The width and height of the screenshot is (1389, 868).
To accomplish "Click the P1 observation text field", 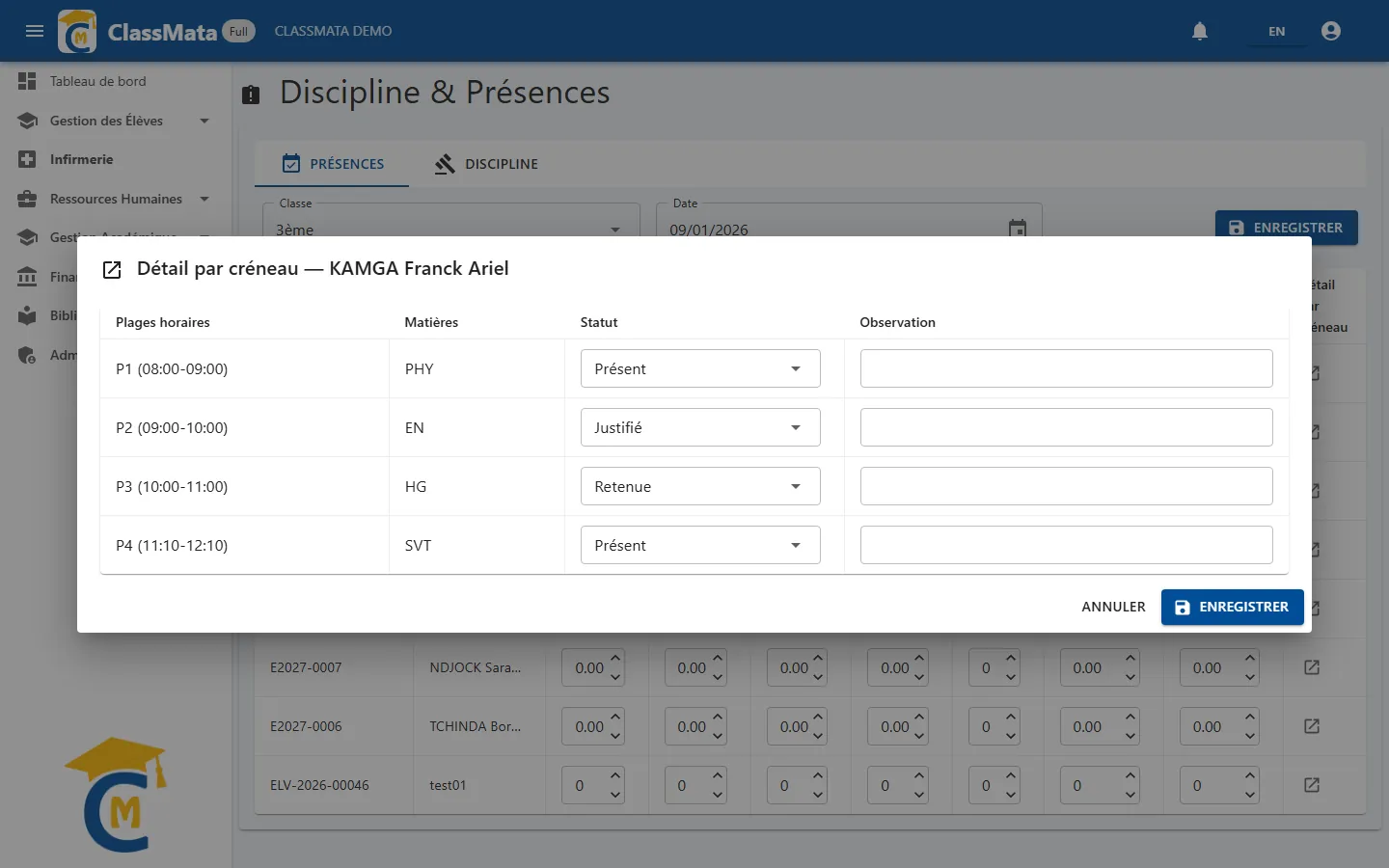I will [1066, 368].
